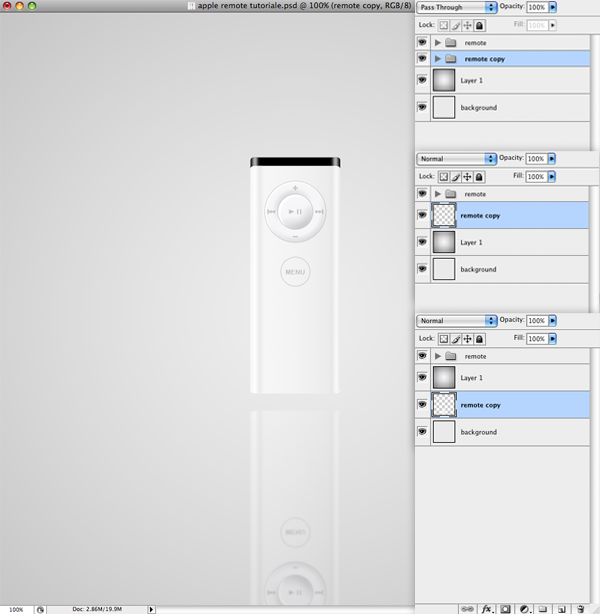Expand remote group in top panel
Screen dimensions: 600x614
tap(438, 42)
